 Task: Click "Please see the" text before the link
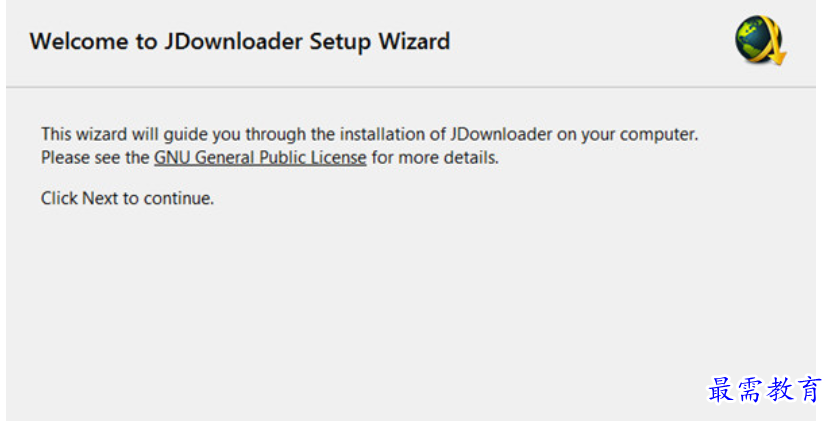coord(95,158)
